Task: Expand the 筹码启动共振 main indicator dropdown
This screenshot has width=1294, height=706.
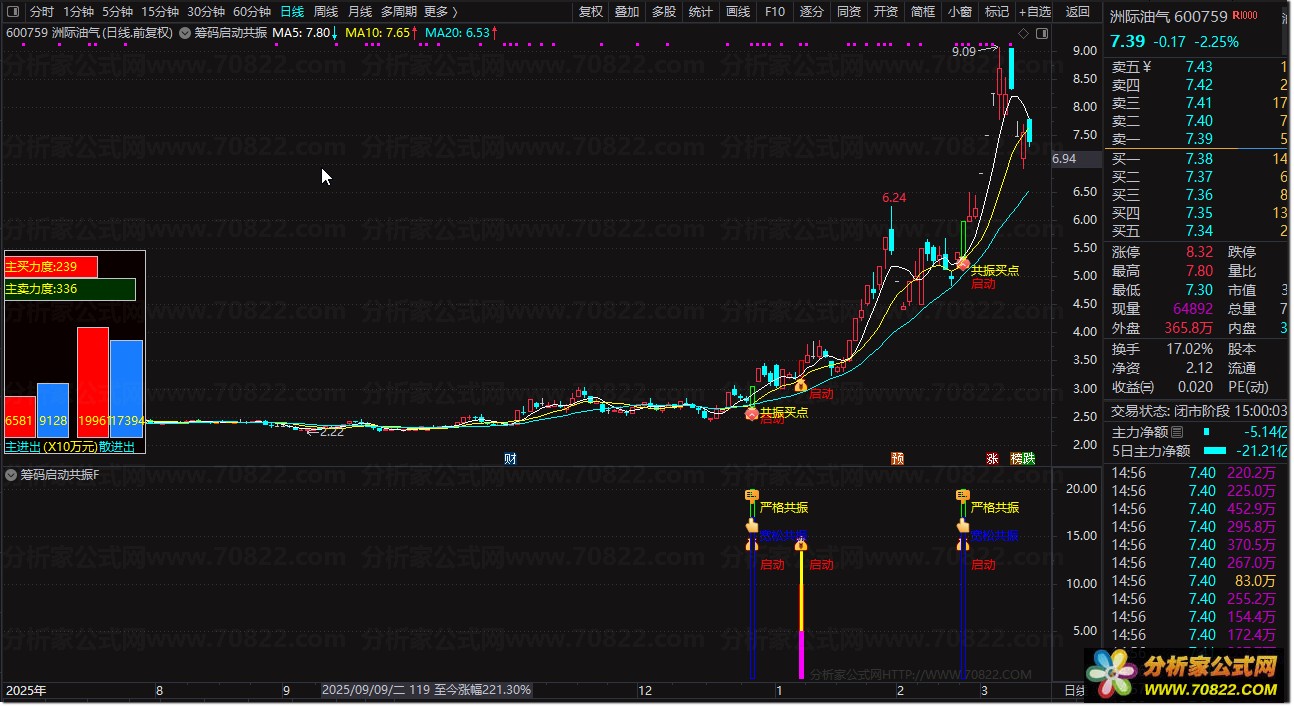Action: pos(185,33)
